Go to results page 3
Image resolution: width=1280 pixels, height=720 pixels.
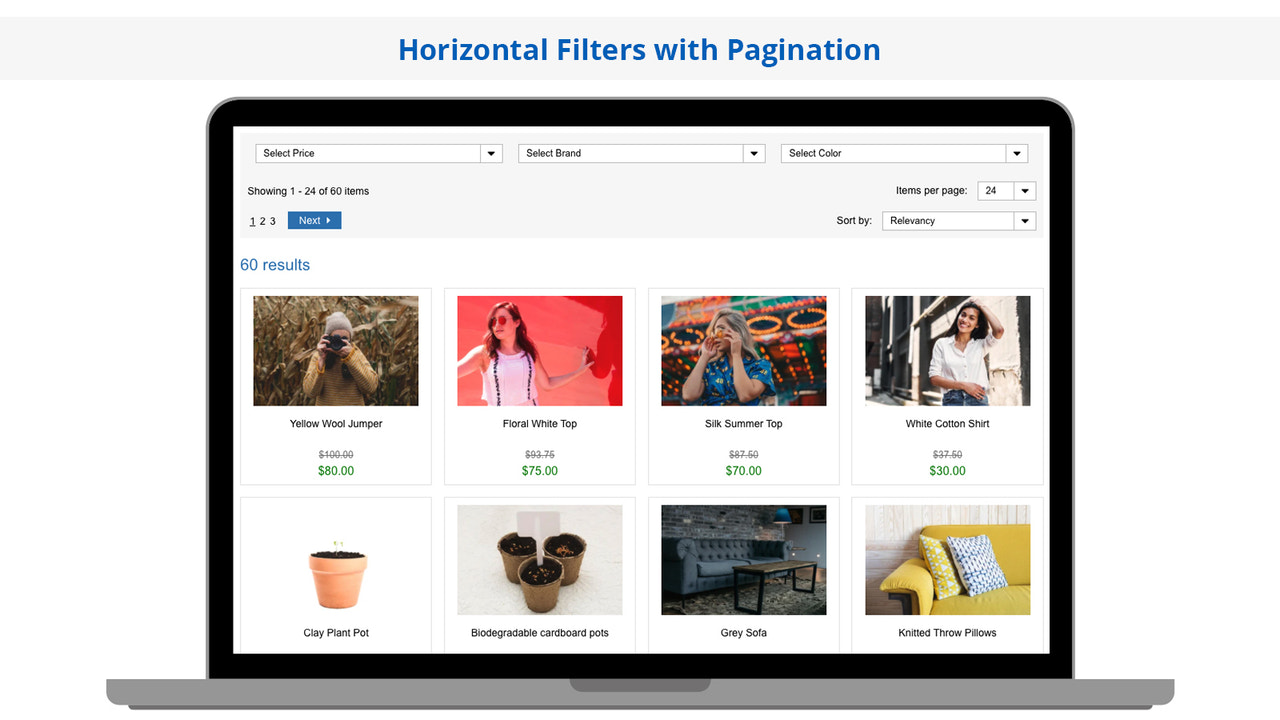272,220
